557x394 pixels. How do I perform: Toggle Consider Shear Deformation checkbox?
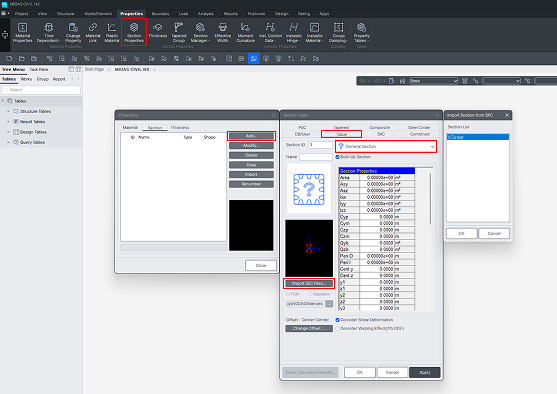(x=338, y=320)
